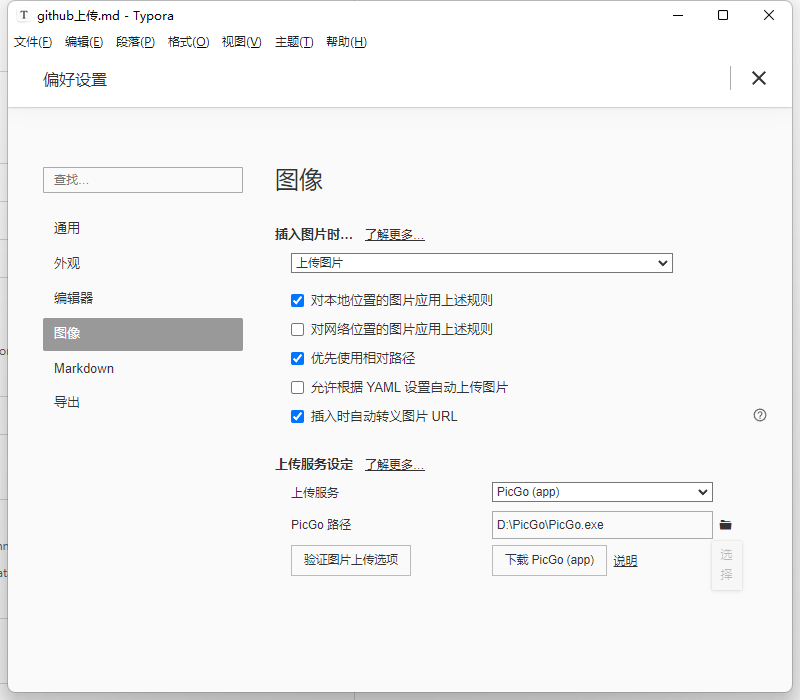
Task: Select the Markdown settings category
Action: (x=143, y=368)
